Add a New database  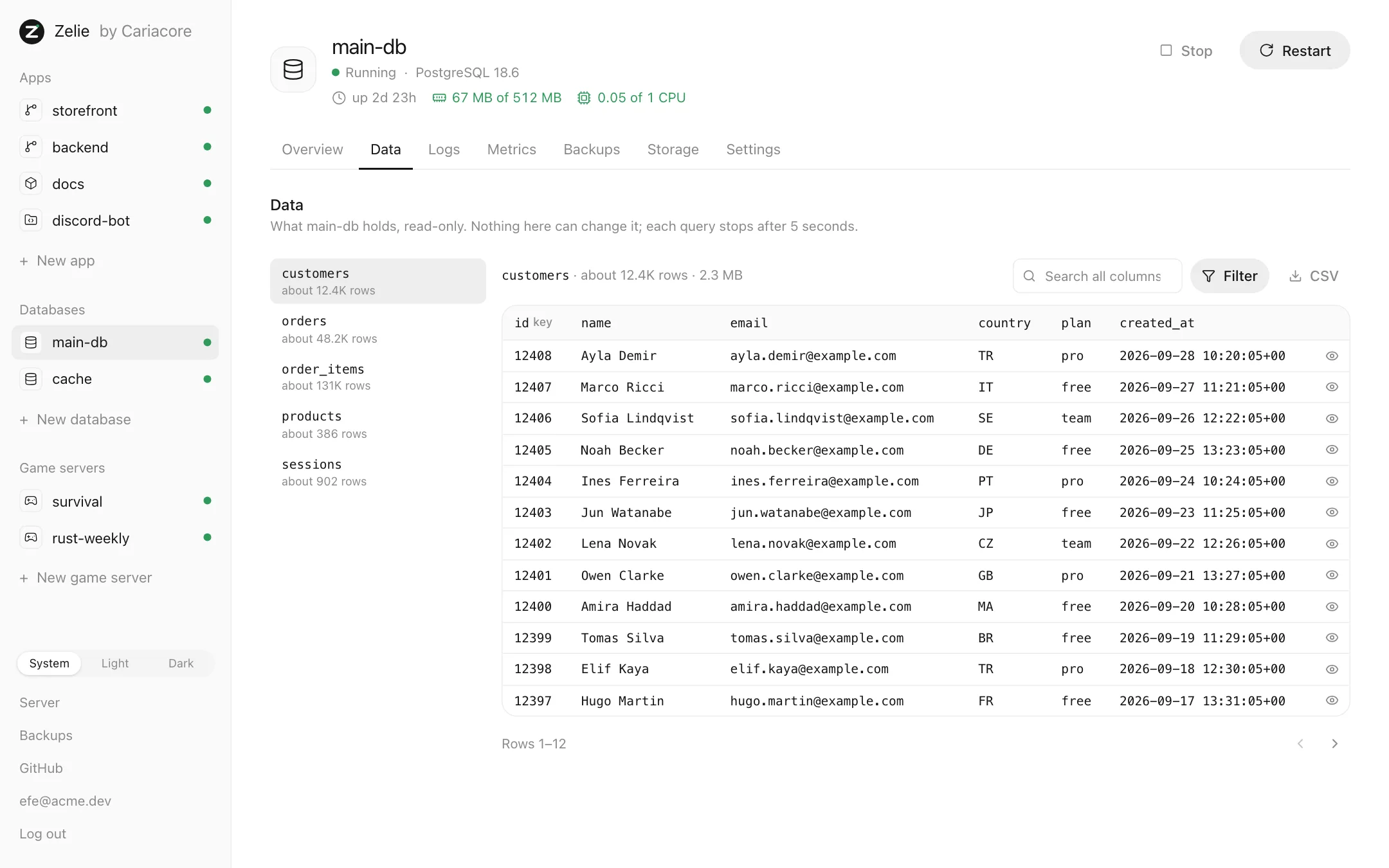click(x=75, y=420)
